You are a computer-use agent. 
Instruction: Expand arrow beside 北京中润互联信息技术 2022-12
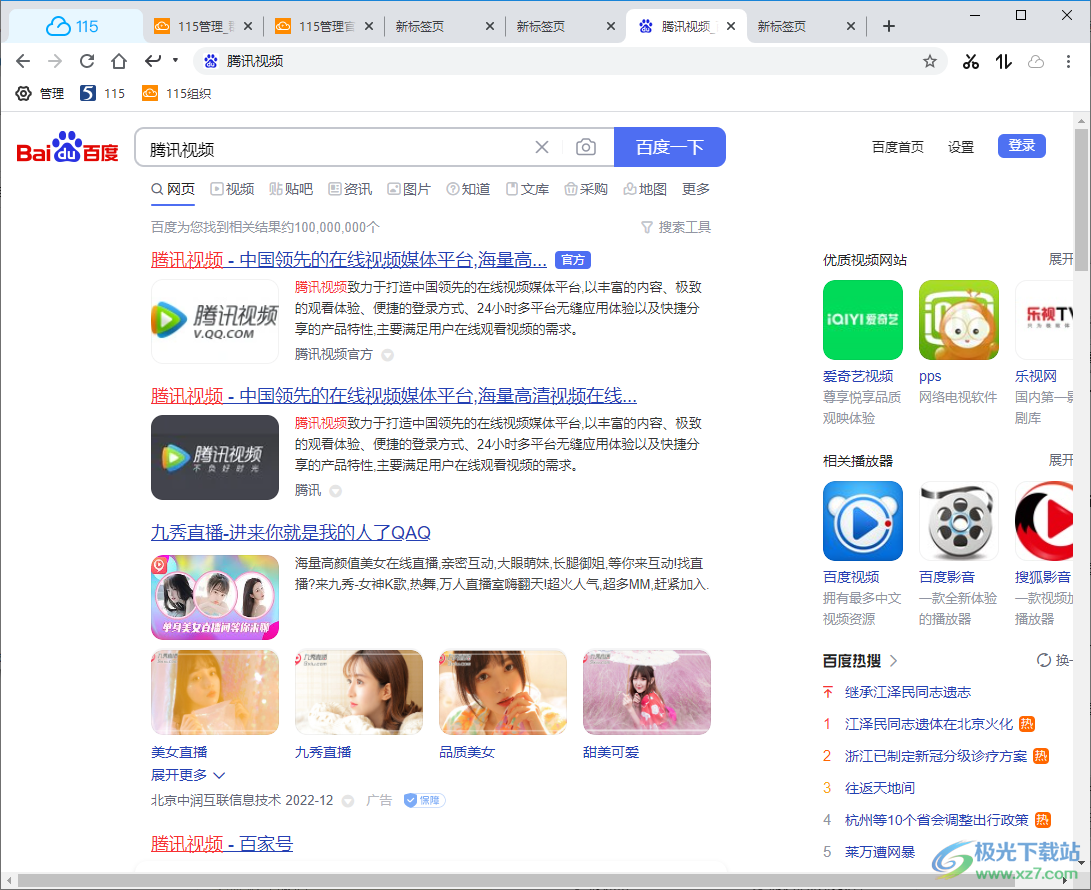348,801
